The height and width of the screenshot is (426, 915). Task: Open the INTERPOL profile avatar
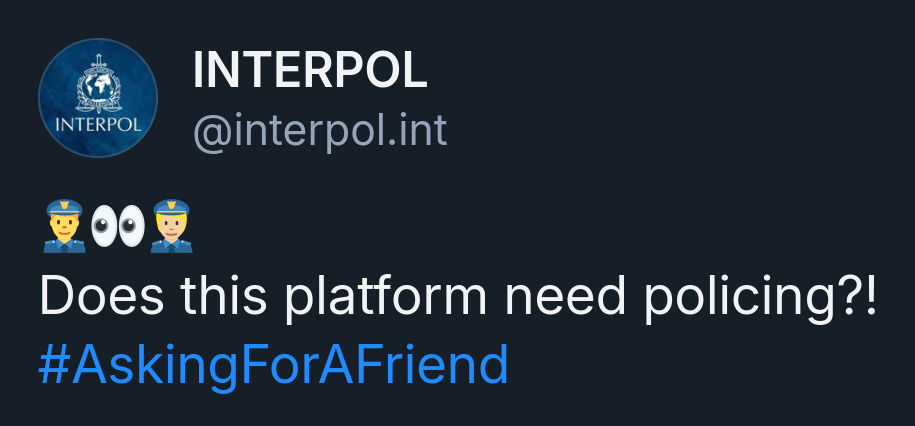click(x=98, y=98)
